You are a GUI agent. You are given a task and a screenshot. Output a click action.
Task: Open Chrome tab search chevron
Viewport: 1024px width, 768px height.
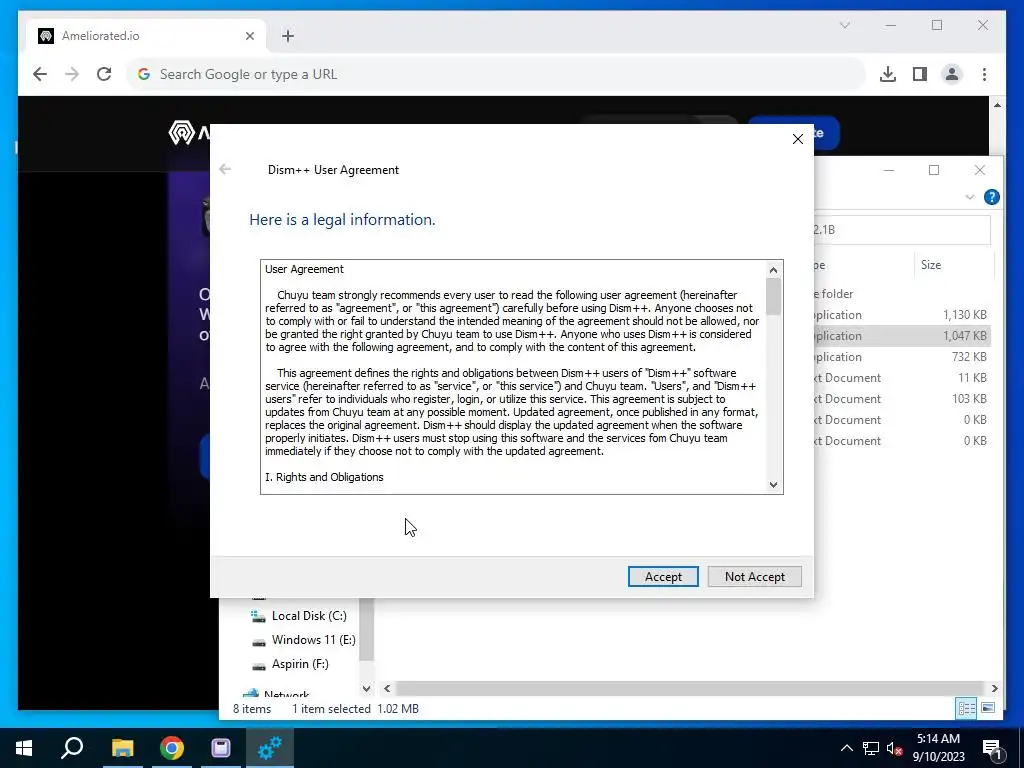(844, 25)
